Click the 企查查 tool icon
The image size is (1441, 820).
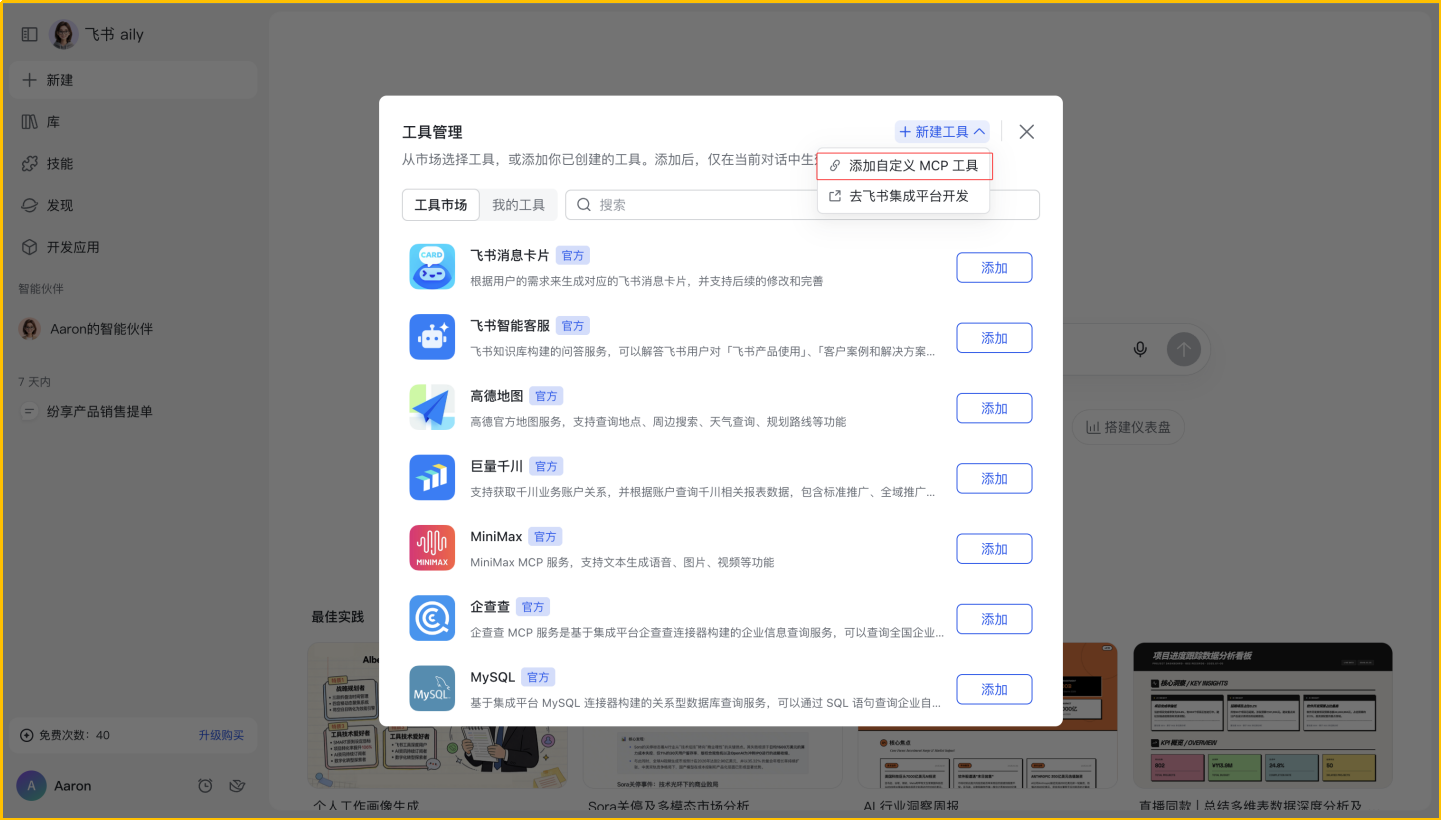432,618
